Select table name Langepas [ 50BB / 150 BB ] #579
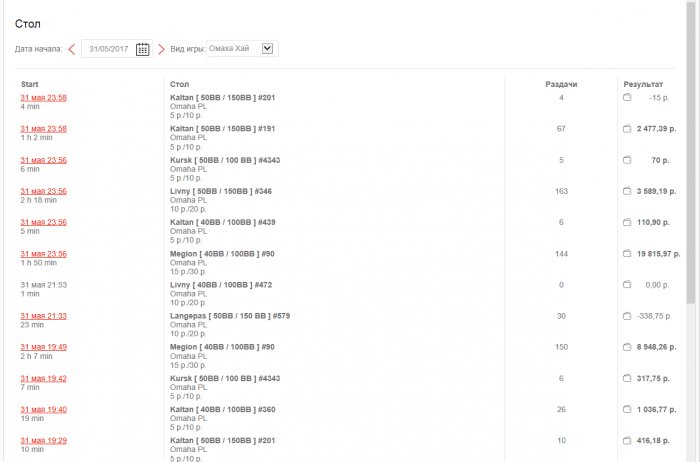This screenshot has width=700, height=462. point(230,316)
